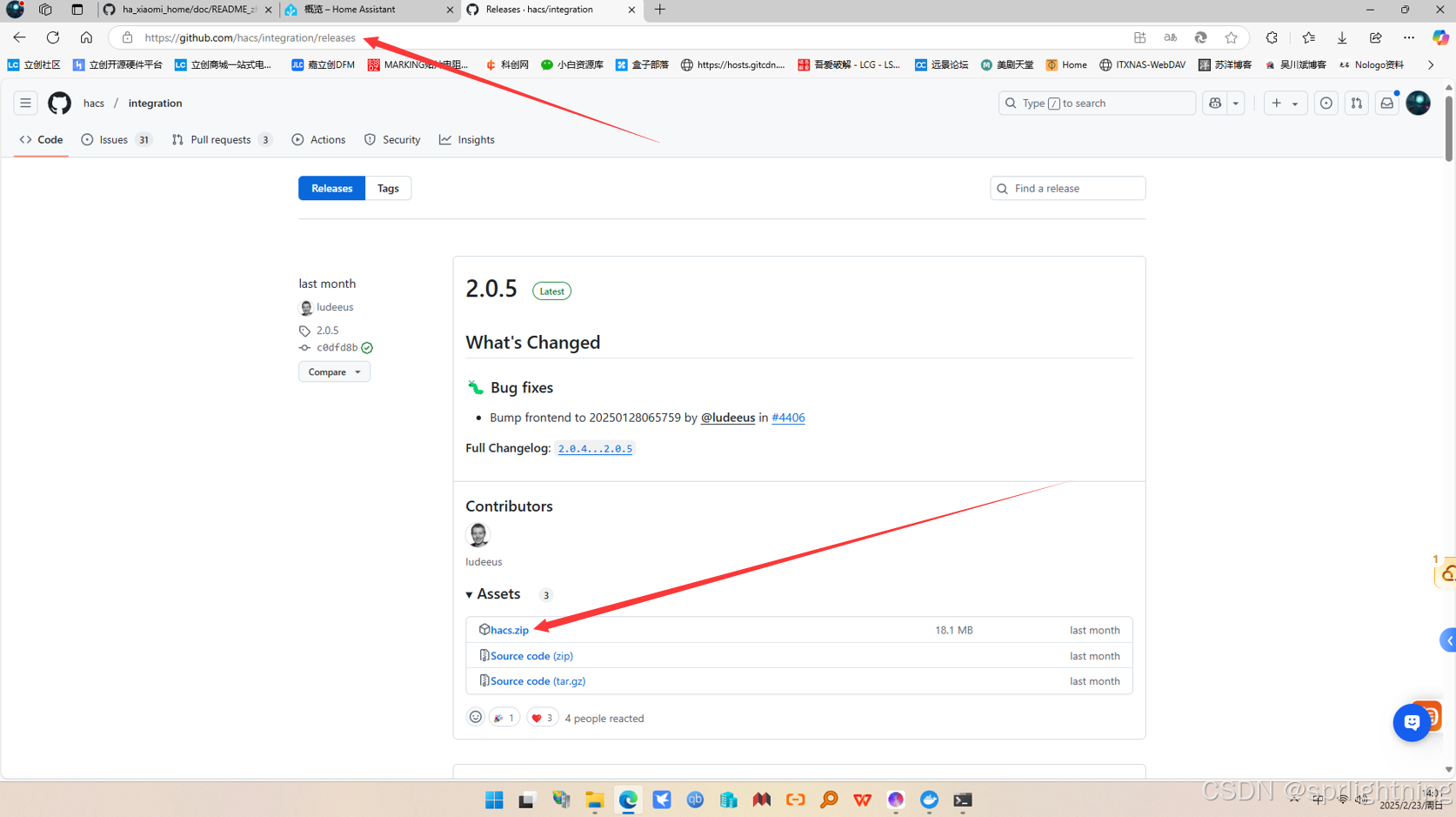
Task: Open the split screen icon in address bar
Action: tap(1139, 37)
